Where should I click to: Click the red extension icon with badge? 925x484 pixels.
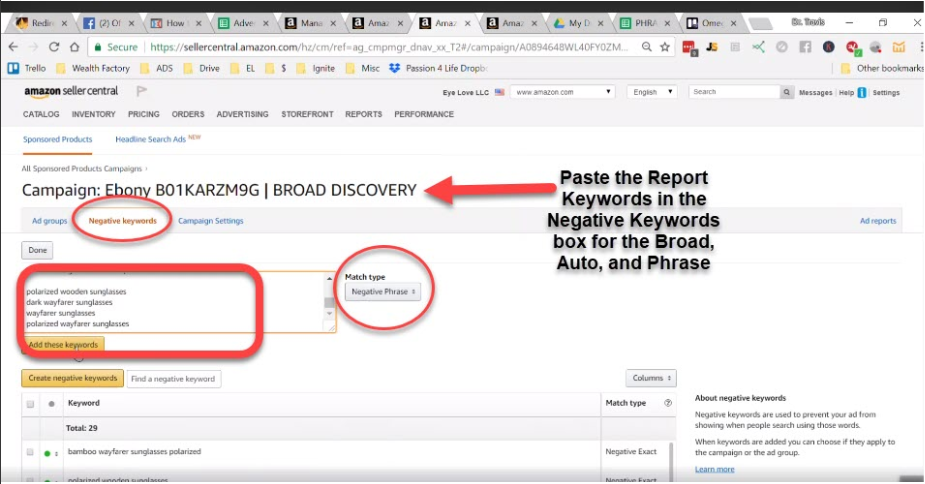[690, 47]
